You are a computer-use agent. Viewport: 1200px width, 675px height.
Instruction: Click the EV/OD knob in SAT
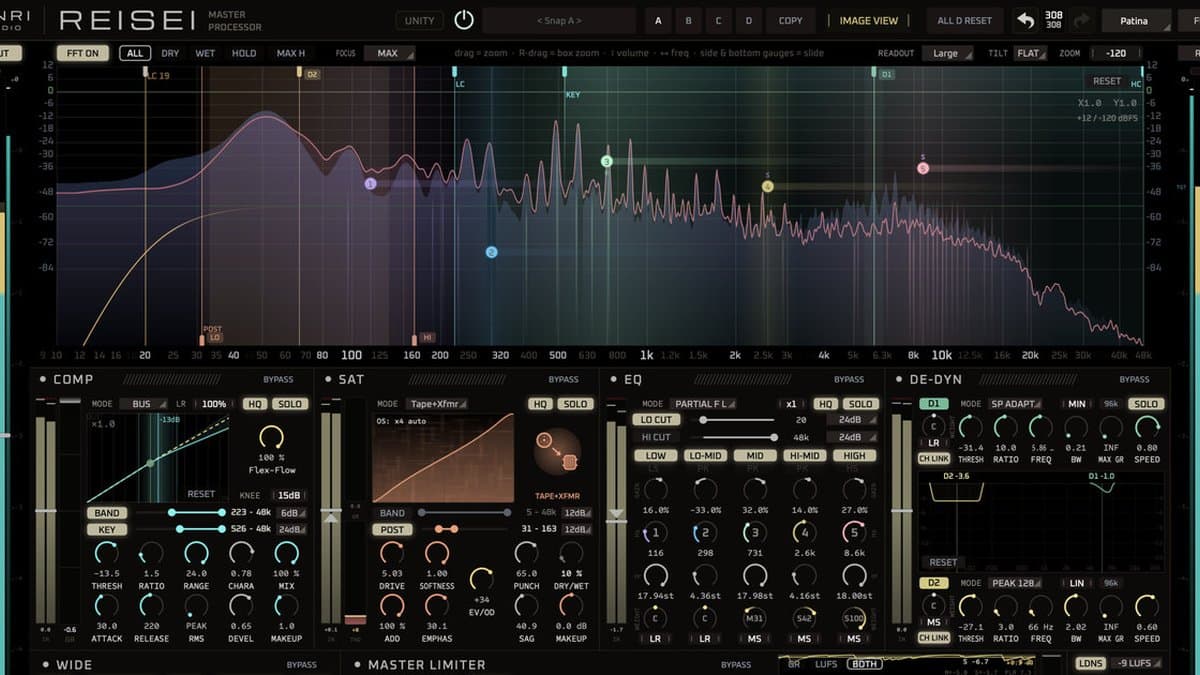tap(481, 579)
